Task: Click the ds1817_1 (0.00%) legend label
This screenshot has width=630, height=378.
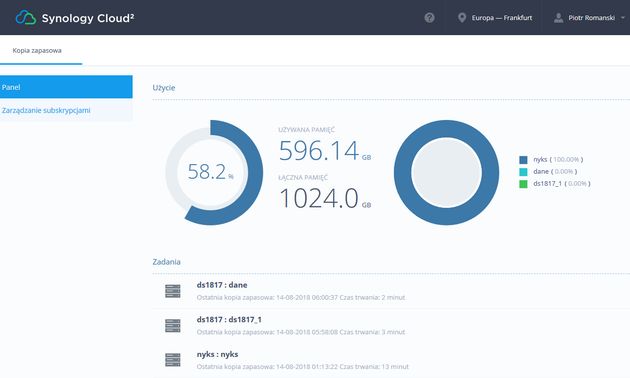Action: click(562, 184)
